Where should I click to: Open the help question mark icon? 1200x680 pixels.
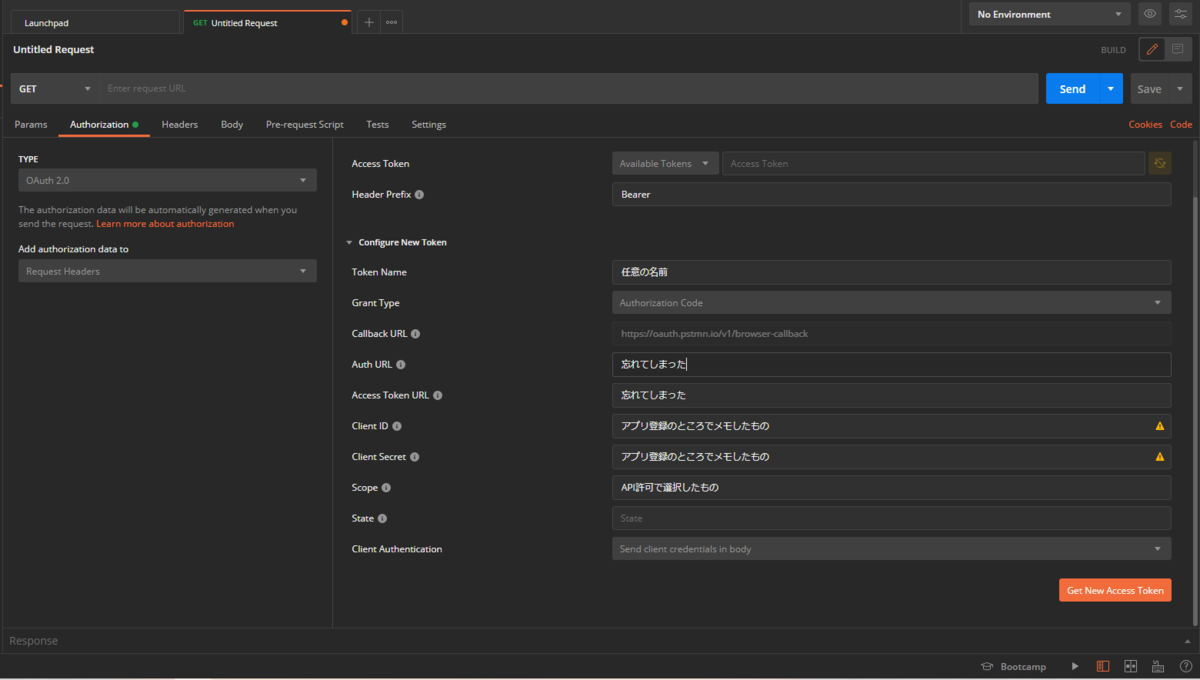coord(1186,666)
